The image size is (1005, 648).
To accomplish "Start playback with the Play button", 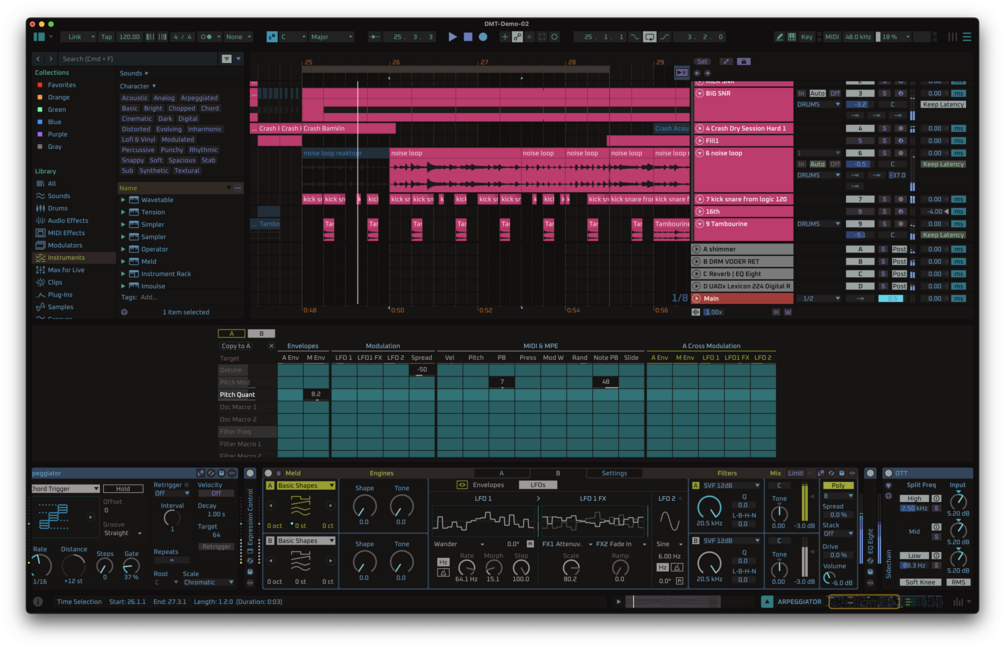I will [x=453, y=37].
